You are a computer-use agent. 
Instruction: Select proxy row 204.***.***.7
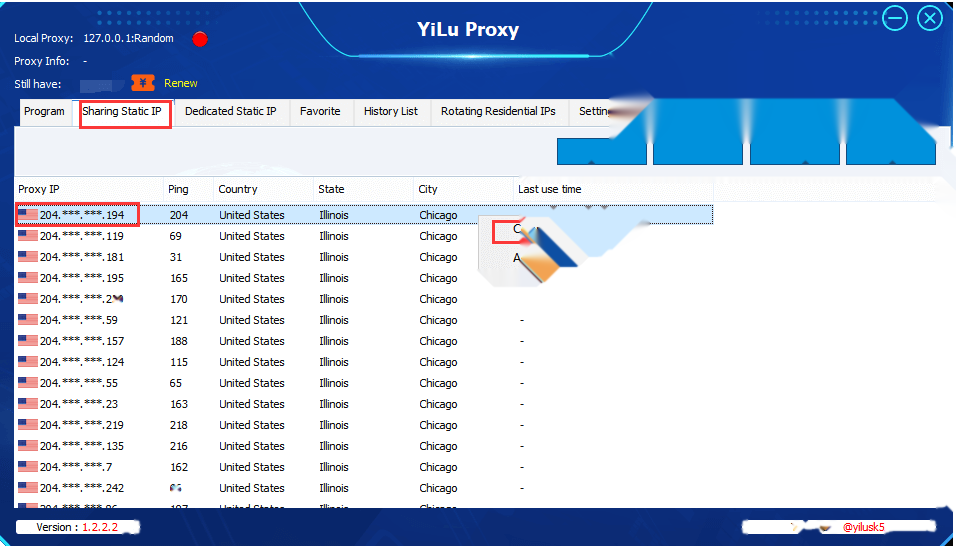[x=364, y=467]
